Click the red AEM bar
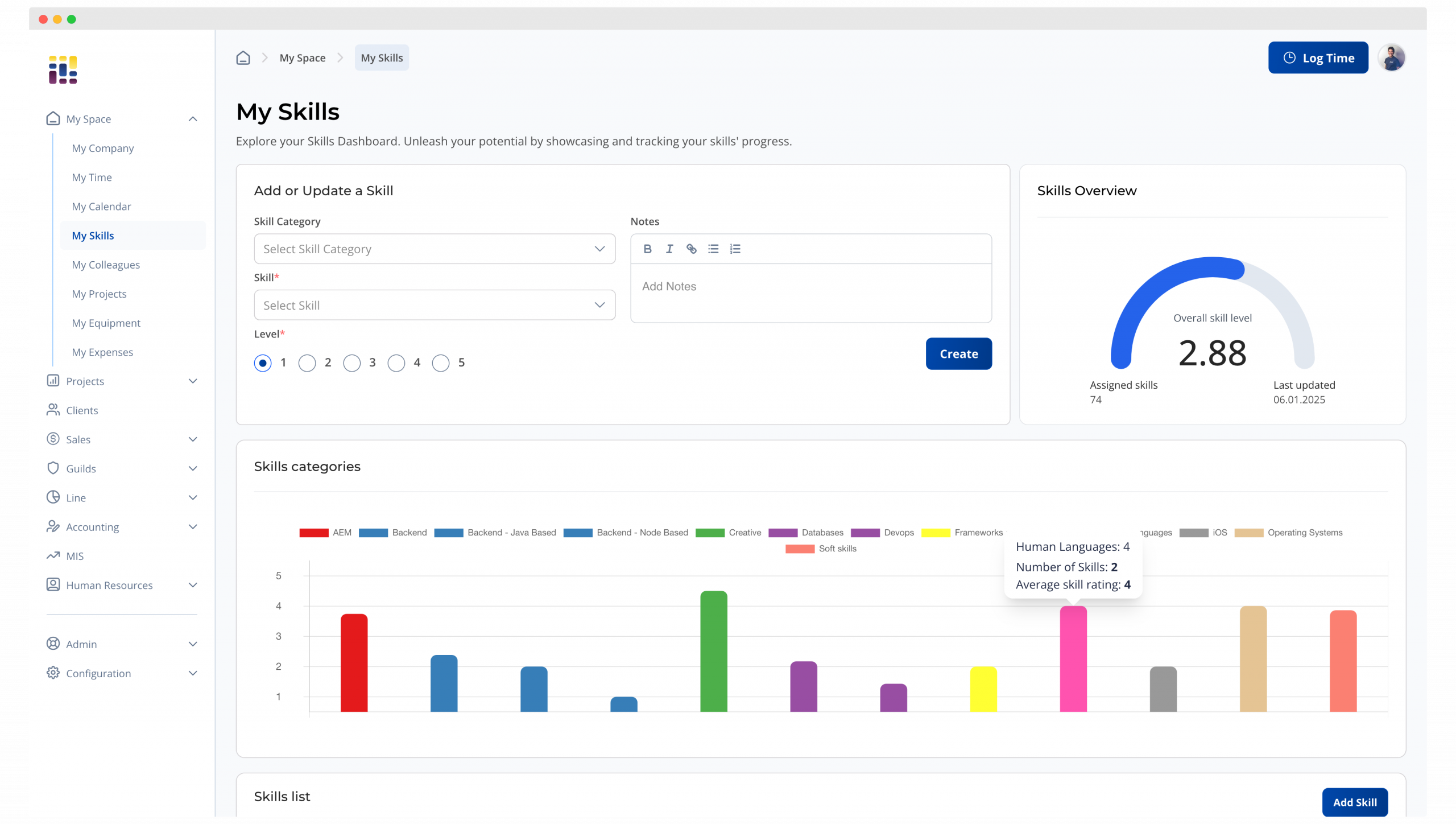The height and width of the screenshot is (824, 1456). coord(354,662)
